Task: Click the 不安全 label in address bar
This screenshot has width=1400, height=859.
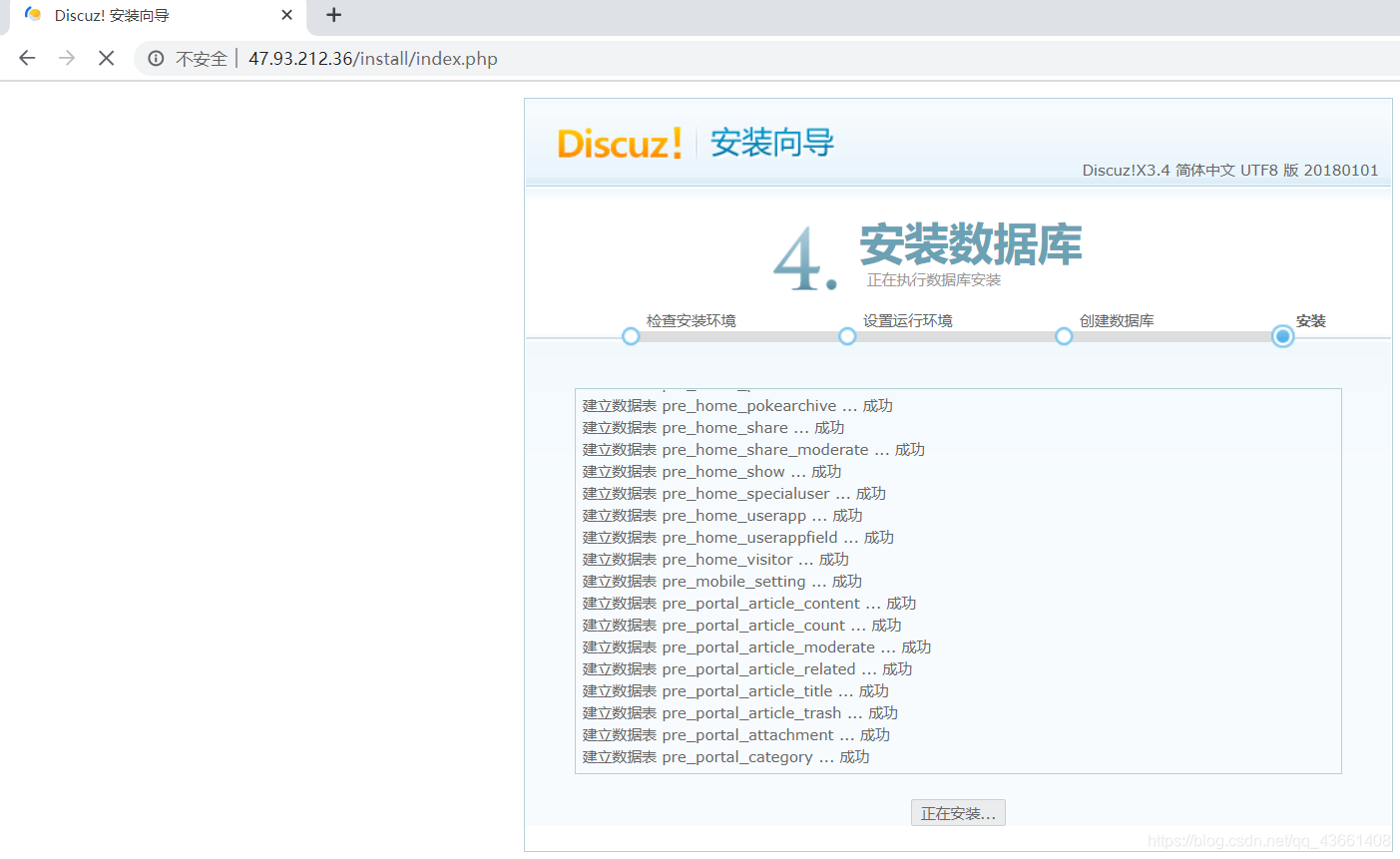Action: tap(202, 59)
